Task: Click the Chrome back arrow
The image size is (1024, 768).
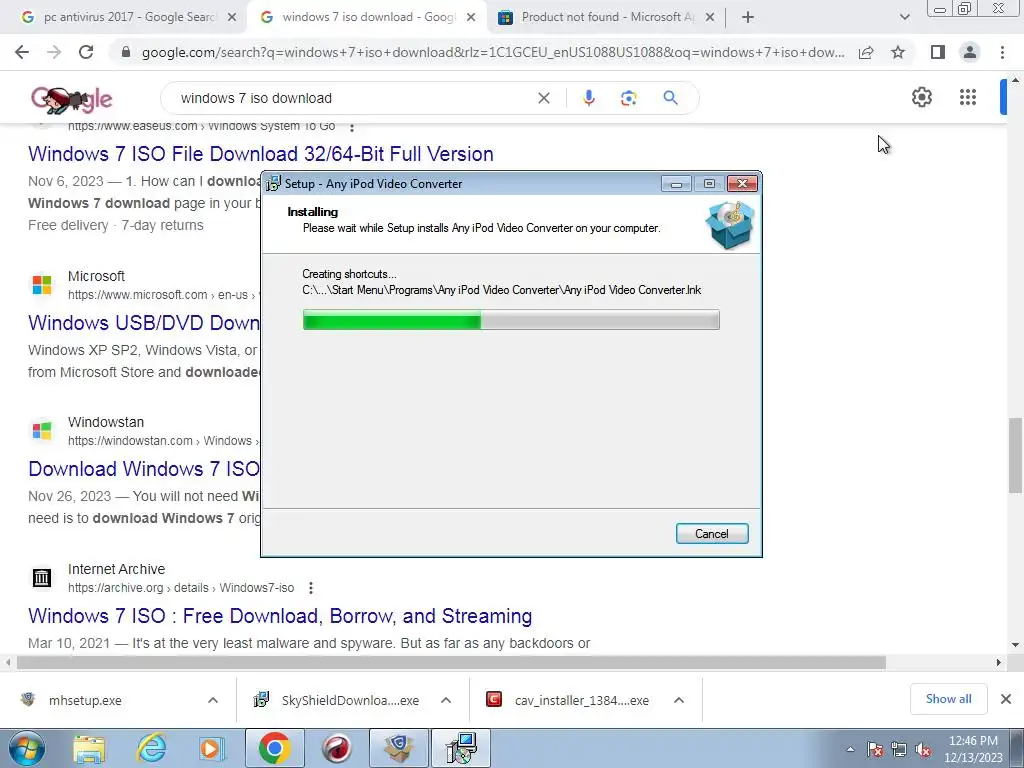Action: [x=22, y=52]
